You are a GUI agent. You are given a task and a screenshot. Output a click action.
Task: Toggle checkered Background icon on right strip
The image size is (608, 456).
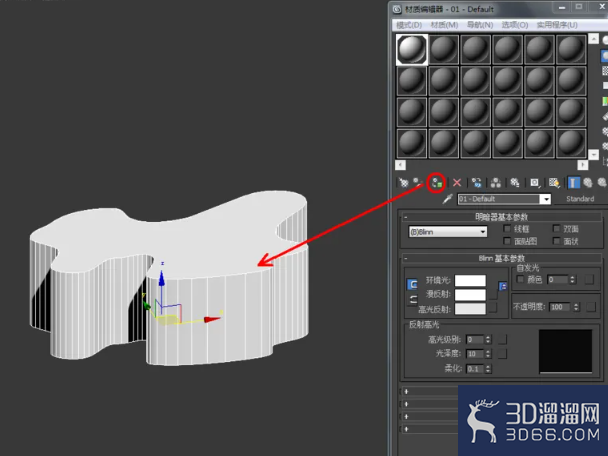pos(605,71)
